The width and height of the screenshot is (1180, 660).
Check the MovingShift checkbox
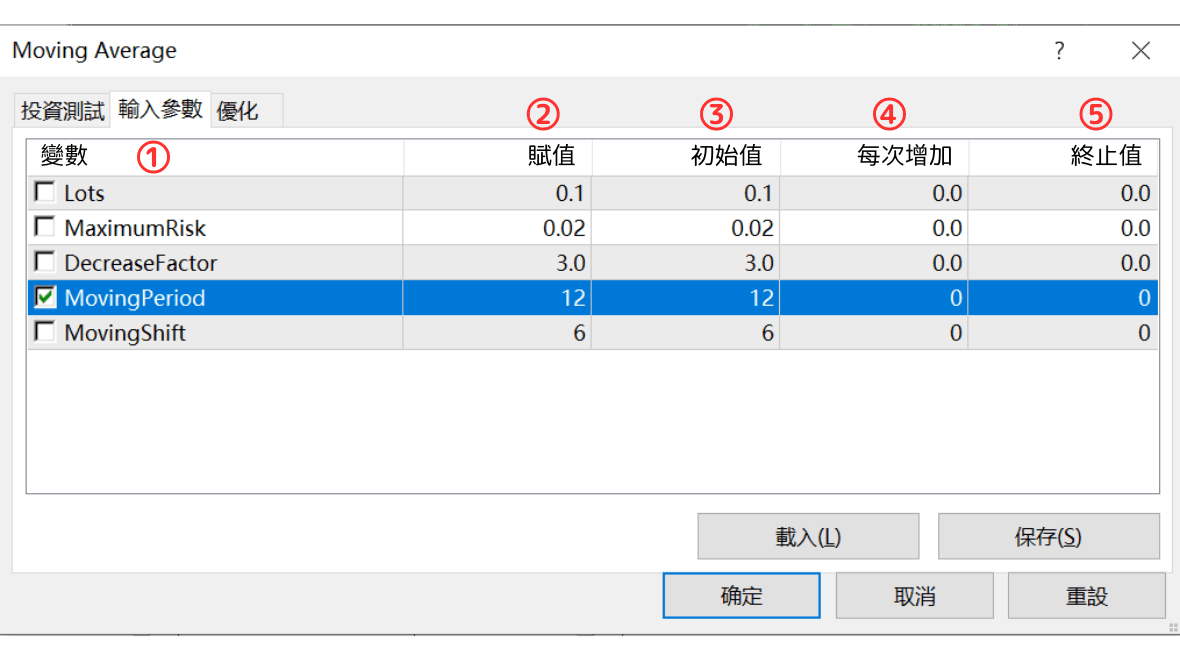43,332
